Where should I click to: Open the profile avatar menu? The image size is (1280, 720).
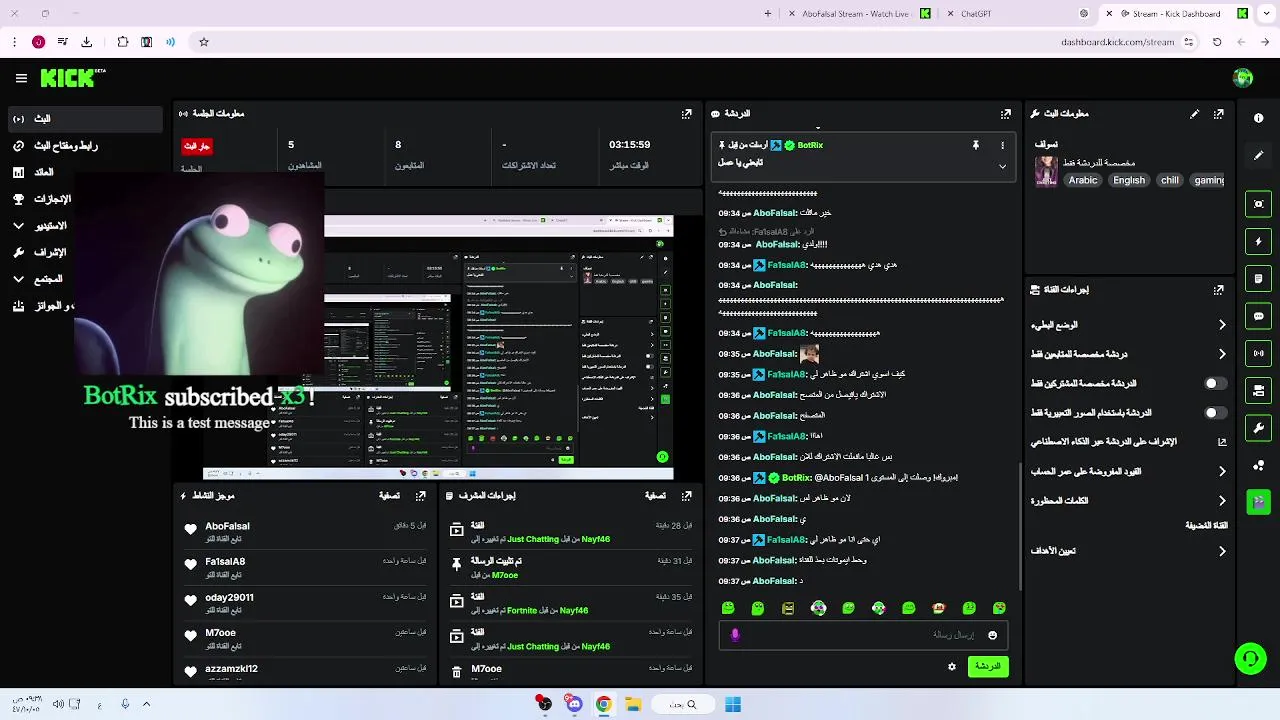click(1243, 78)
